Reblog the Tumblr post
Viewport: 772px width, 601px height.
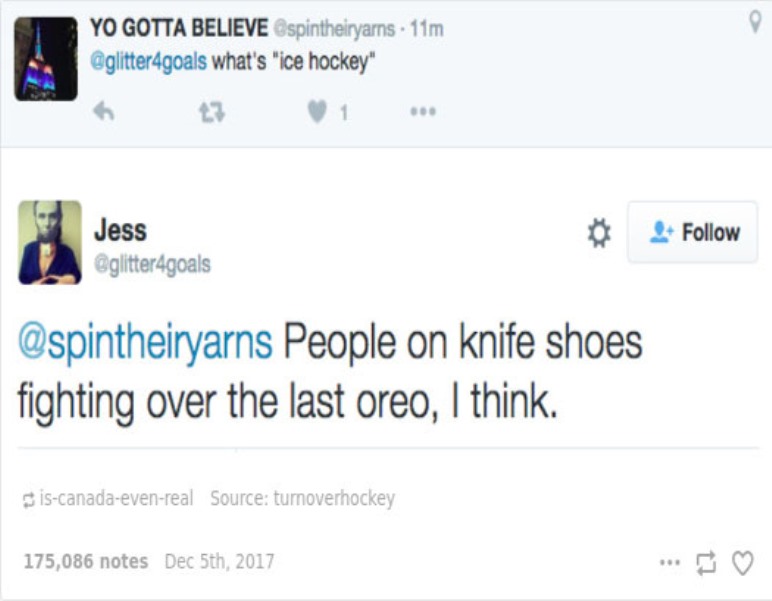click(x=706, y=563)
